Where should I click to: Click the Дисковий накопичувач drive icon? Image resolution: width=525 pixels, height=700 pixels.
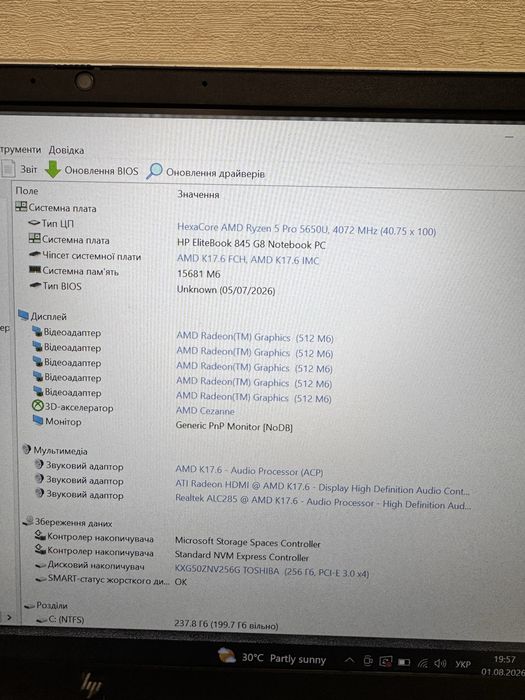point(41,566)
